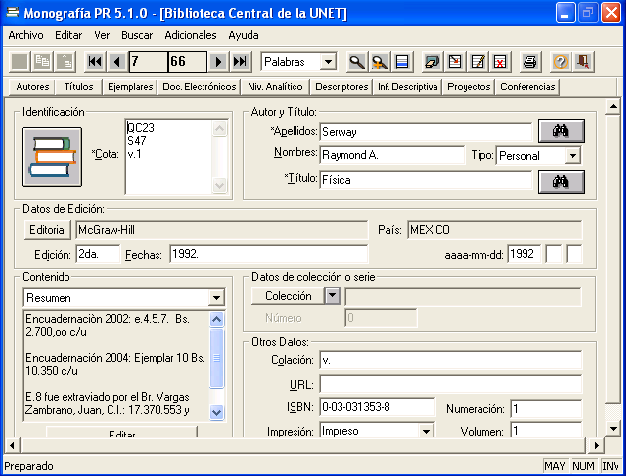Click the Nombres field with Raymond A.
The width and height of the screenshot is (628, 476).
[x=392, y=155]
